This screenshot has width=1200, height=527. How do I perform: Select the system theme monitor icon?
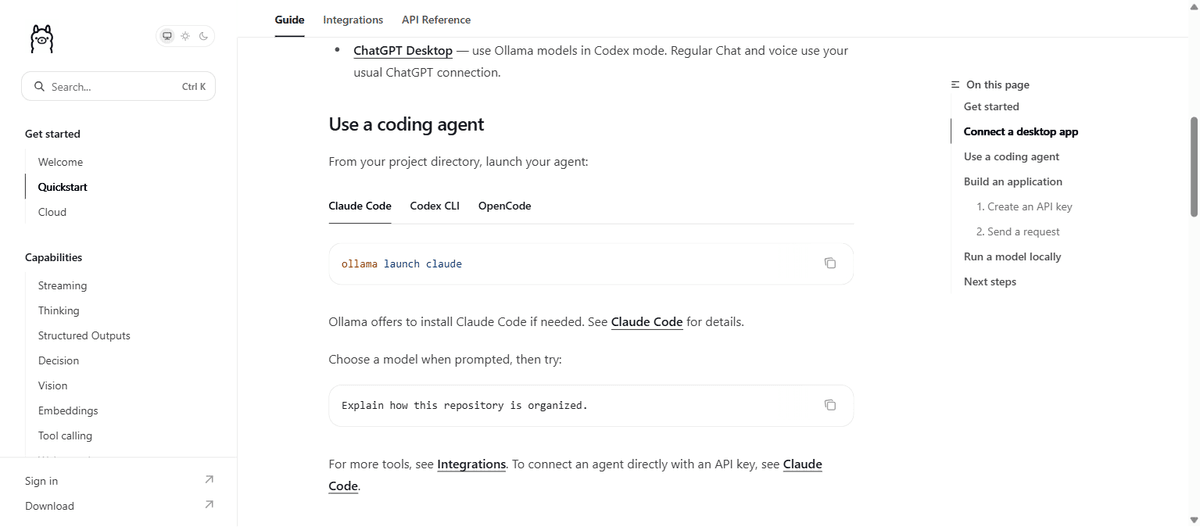tap(167, 36)
